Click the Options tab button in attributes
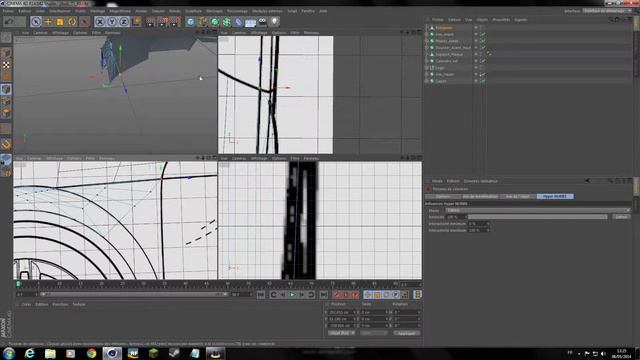This screenshot has width=640, height=360. [442, 196]
